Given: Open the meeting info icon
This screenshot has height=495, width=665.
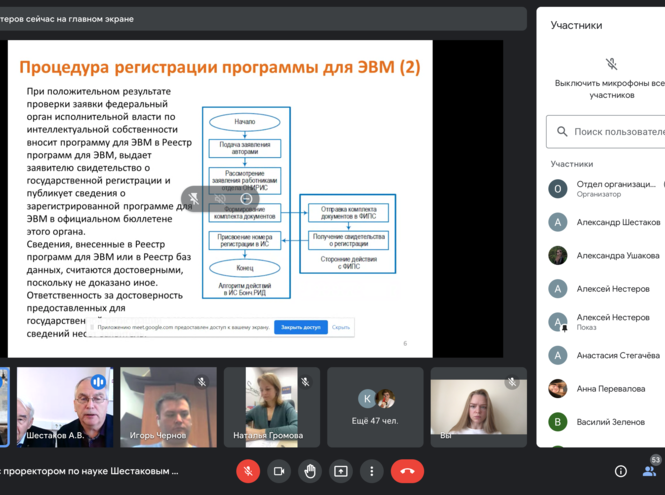Looking at the screenshot, I should click(621, 471).
